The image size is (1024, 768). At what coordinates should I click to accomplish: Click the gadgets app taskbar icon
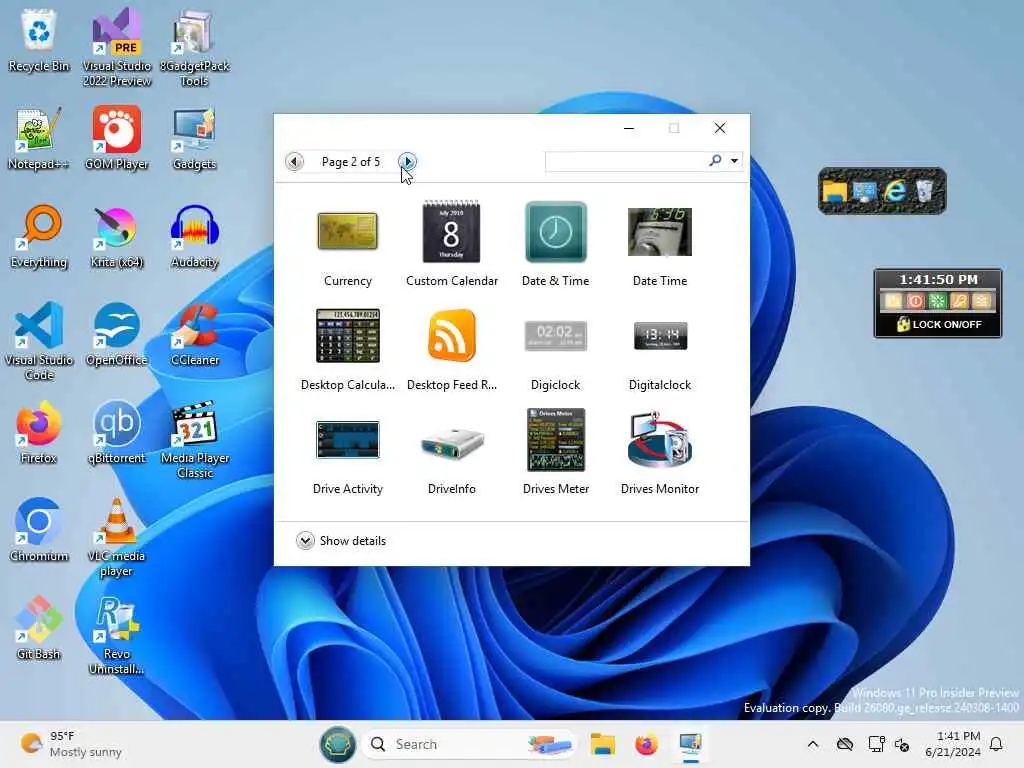point(690,744)
